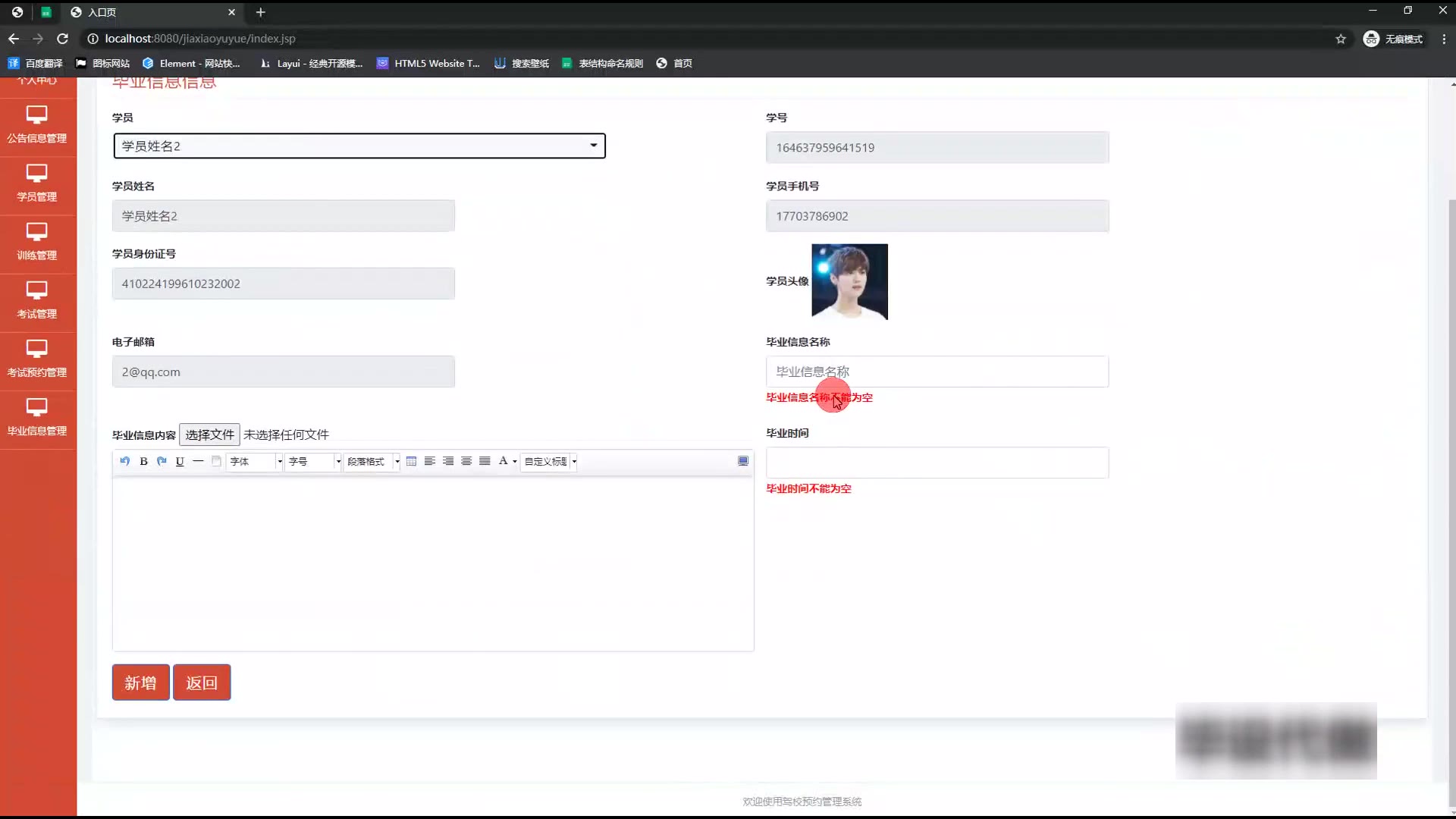Click the Bold formatting icon

(x=143, y=461)
